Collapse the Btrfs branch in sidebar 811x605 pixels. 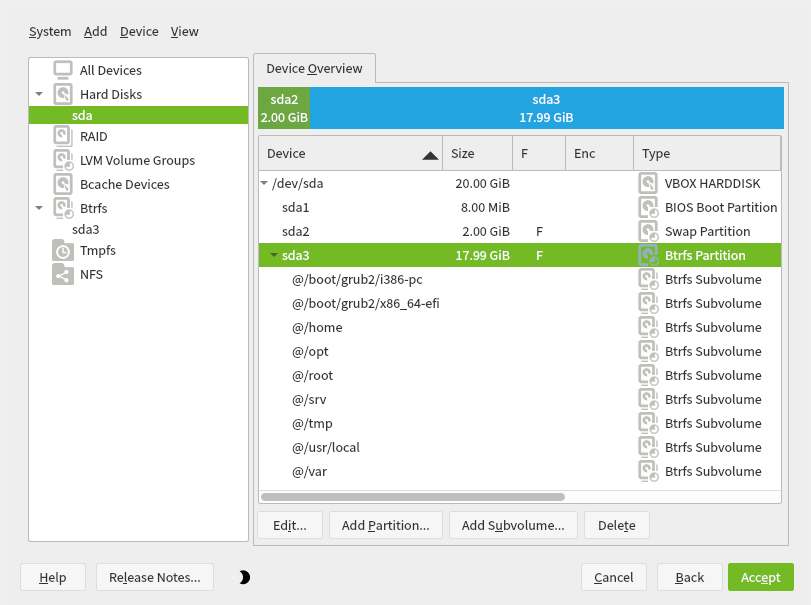coord(39,208)
